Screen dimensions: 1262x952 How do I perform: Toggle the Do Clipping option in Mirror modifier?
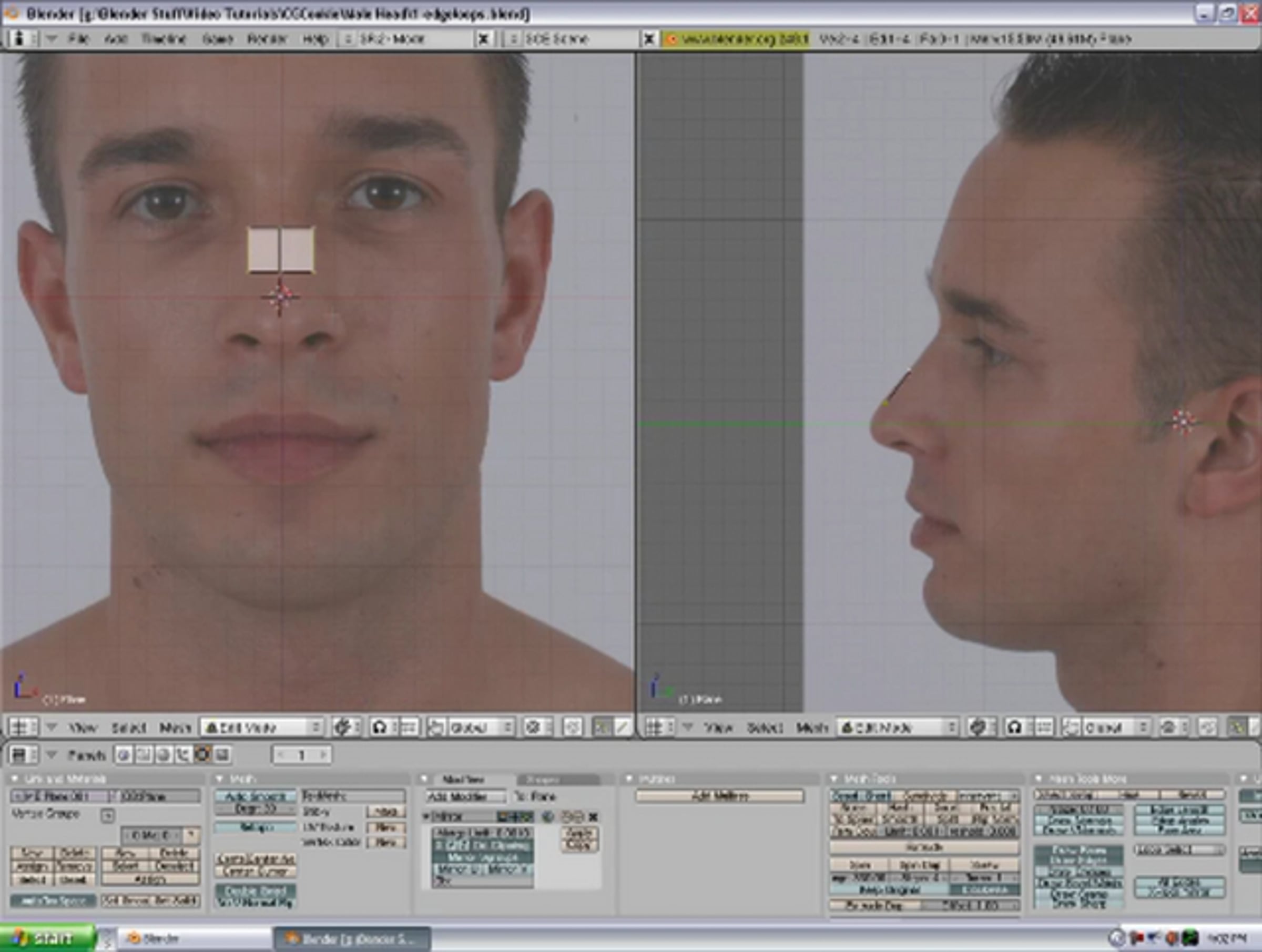[502, 845]
